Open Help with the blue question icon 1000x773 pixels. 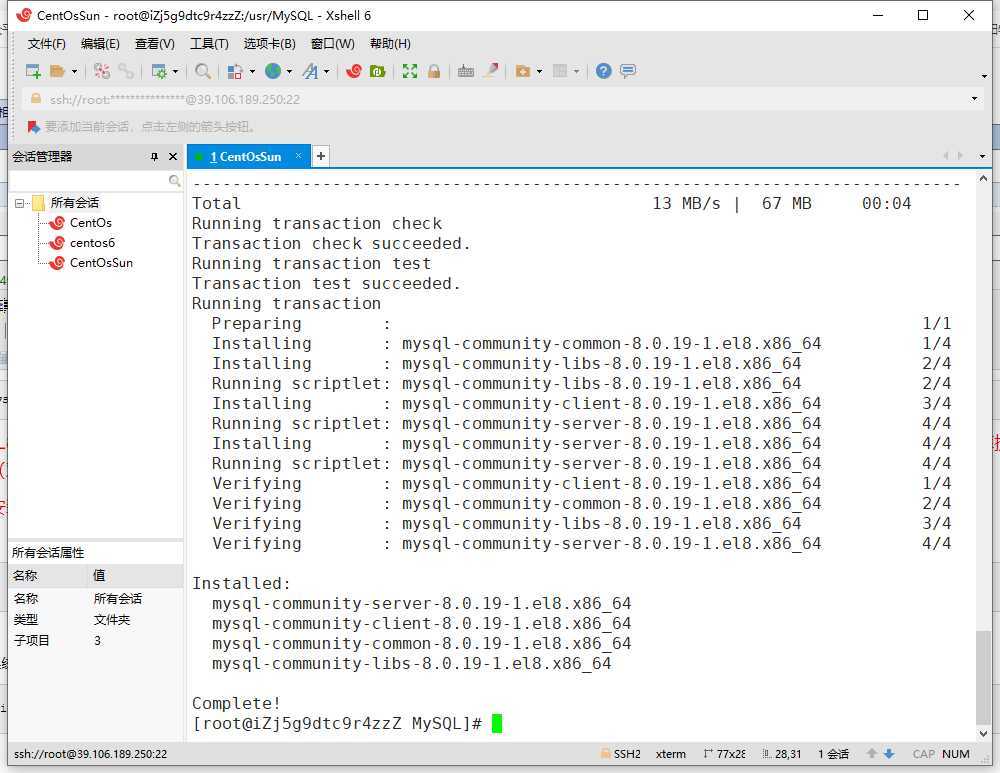coord(603,71)
